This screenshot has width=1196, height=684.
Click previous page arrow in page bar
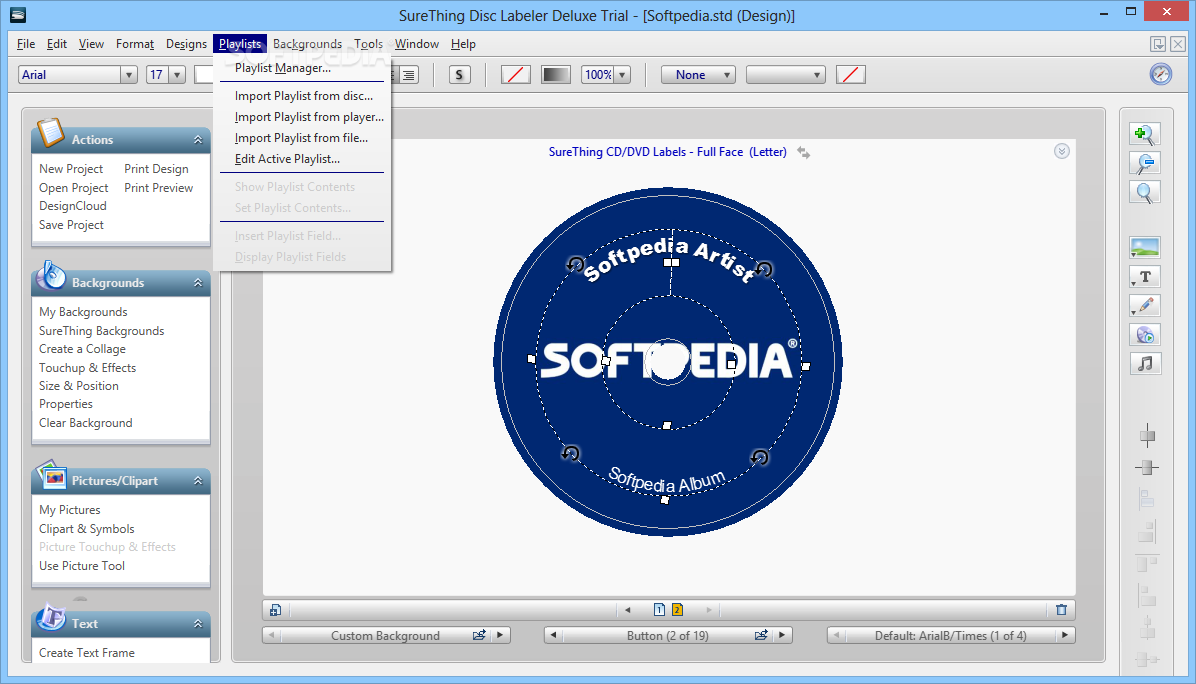pos(628,610)
